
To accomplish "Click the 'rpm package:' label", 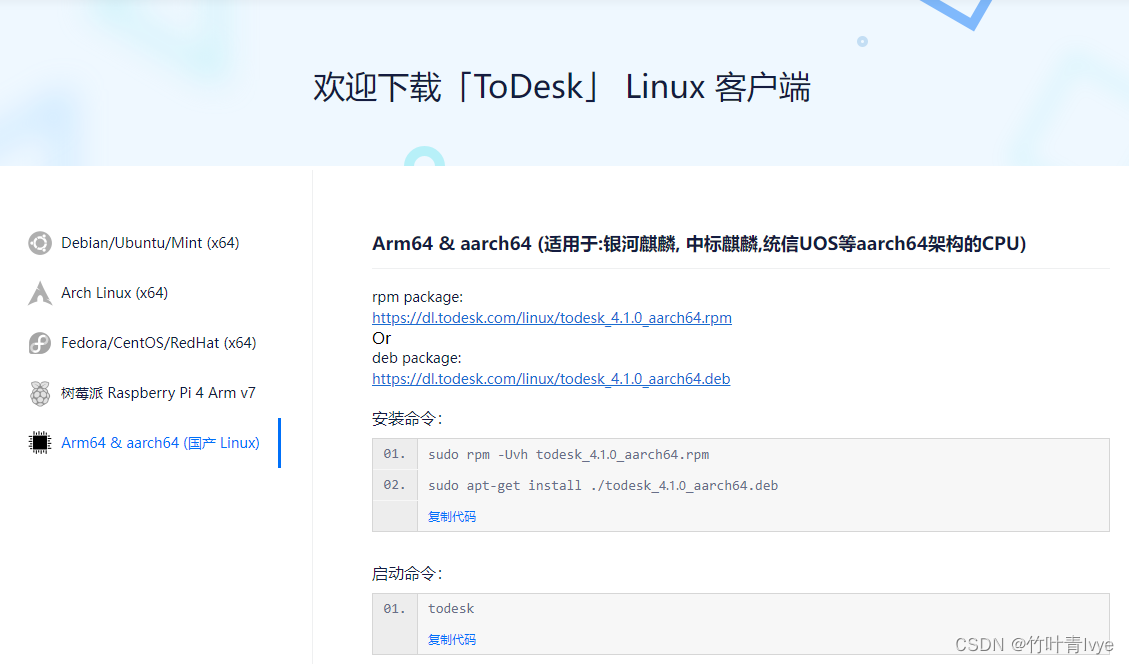I will pos(418,297).
